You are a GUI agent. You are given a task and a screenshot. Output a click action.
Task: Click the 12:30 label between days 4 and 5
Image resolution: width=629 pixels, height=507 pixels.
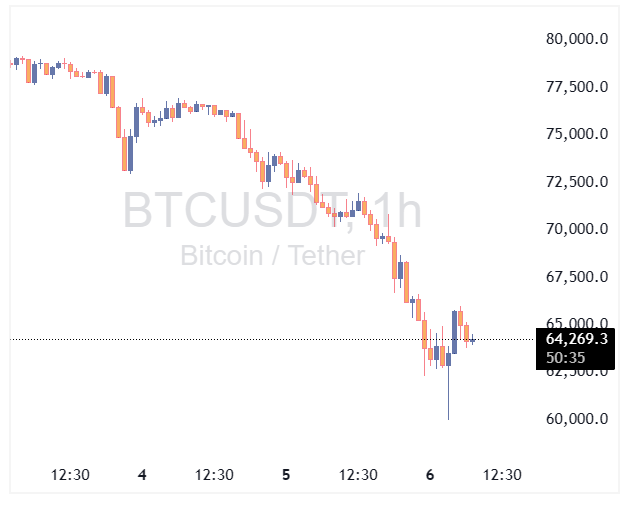click(214, 475)
